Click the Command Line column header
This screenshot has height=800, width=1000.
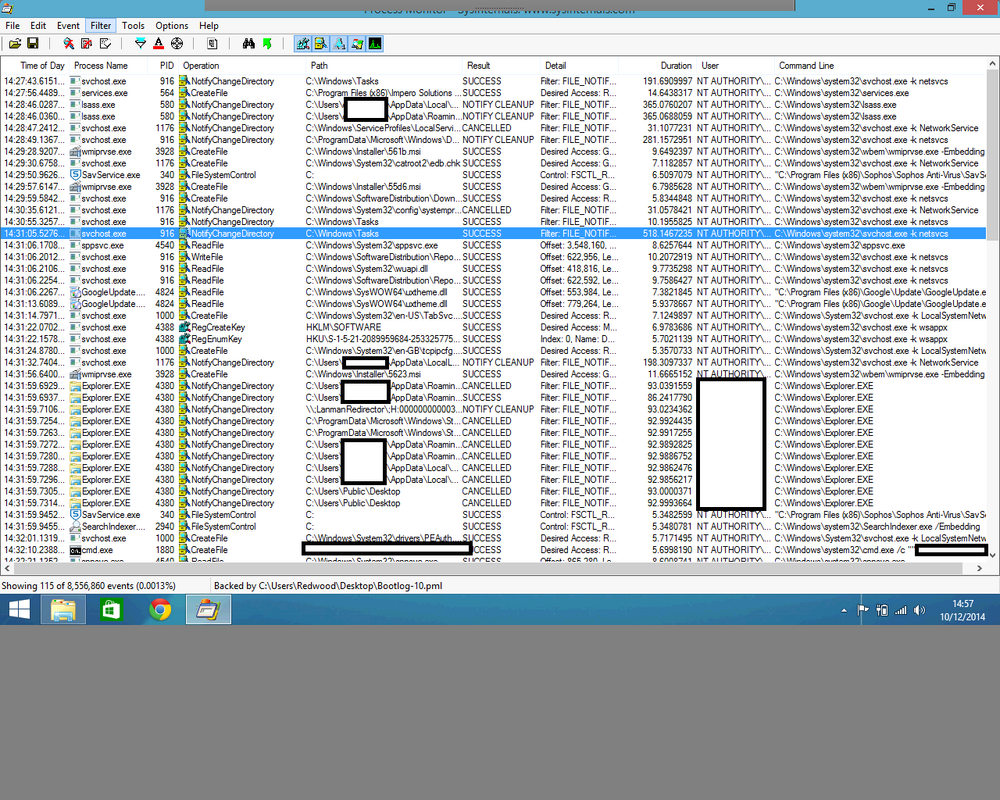click(880, 66)
